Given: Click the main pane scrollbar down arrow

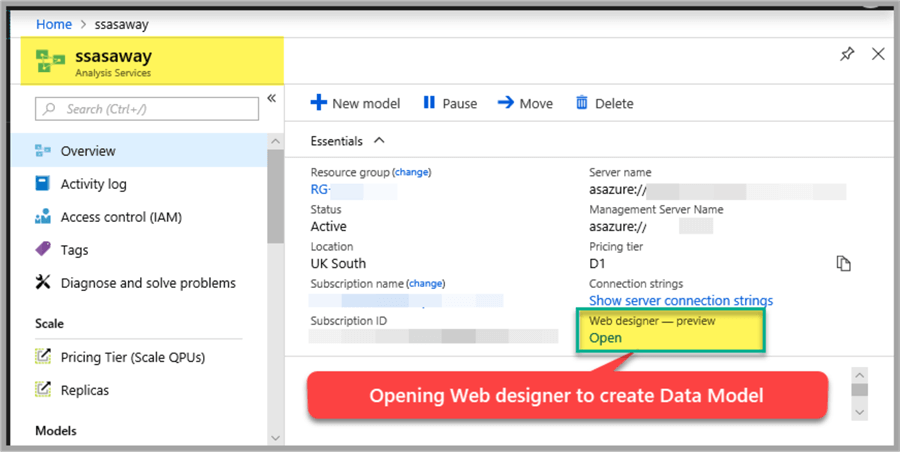Looking at the screenshot, I should click(859, 412).
